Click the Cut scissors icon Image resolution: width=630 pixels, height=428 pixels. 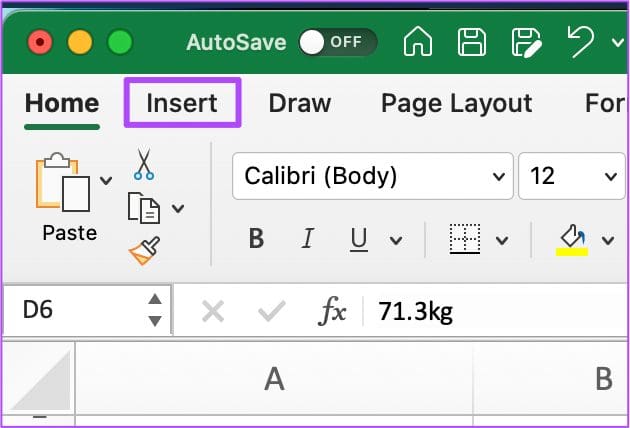(x=144, y=164)
